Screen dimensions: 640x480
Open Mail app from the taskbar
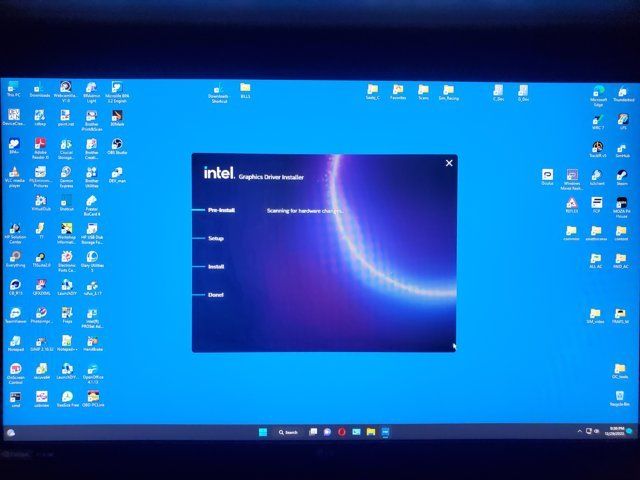(x=356, y=432)
